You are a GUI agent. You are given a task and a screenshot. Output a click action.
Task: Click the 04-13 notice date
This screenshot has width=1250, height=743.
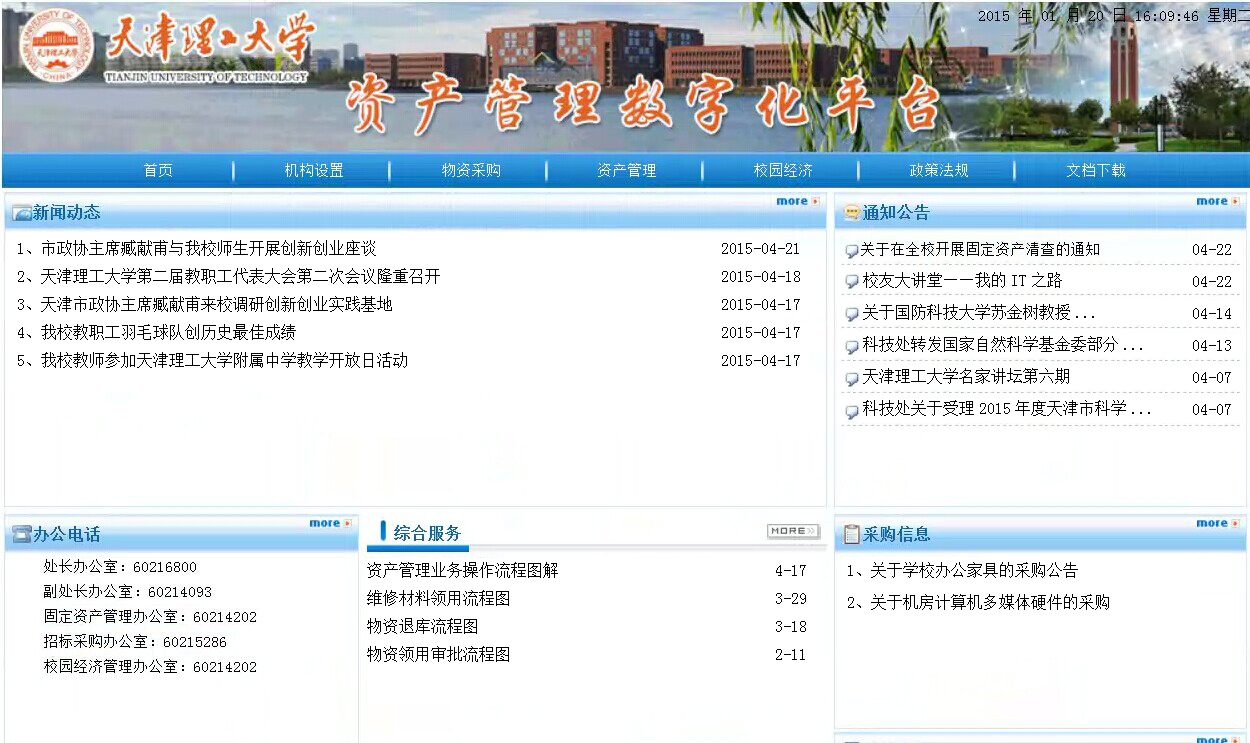pyautogui.click(x=1212, y=346)
